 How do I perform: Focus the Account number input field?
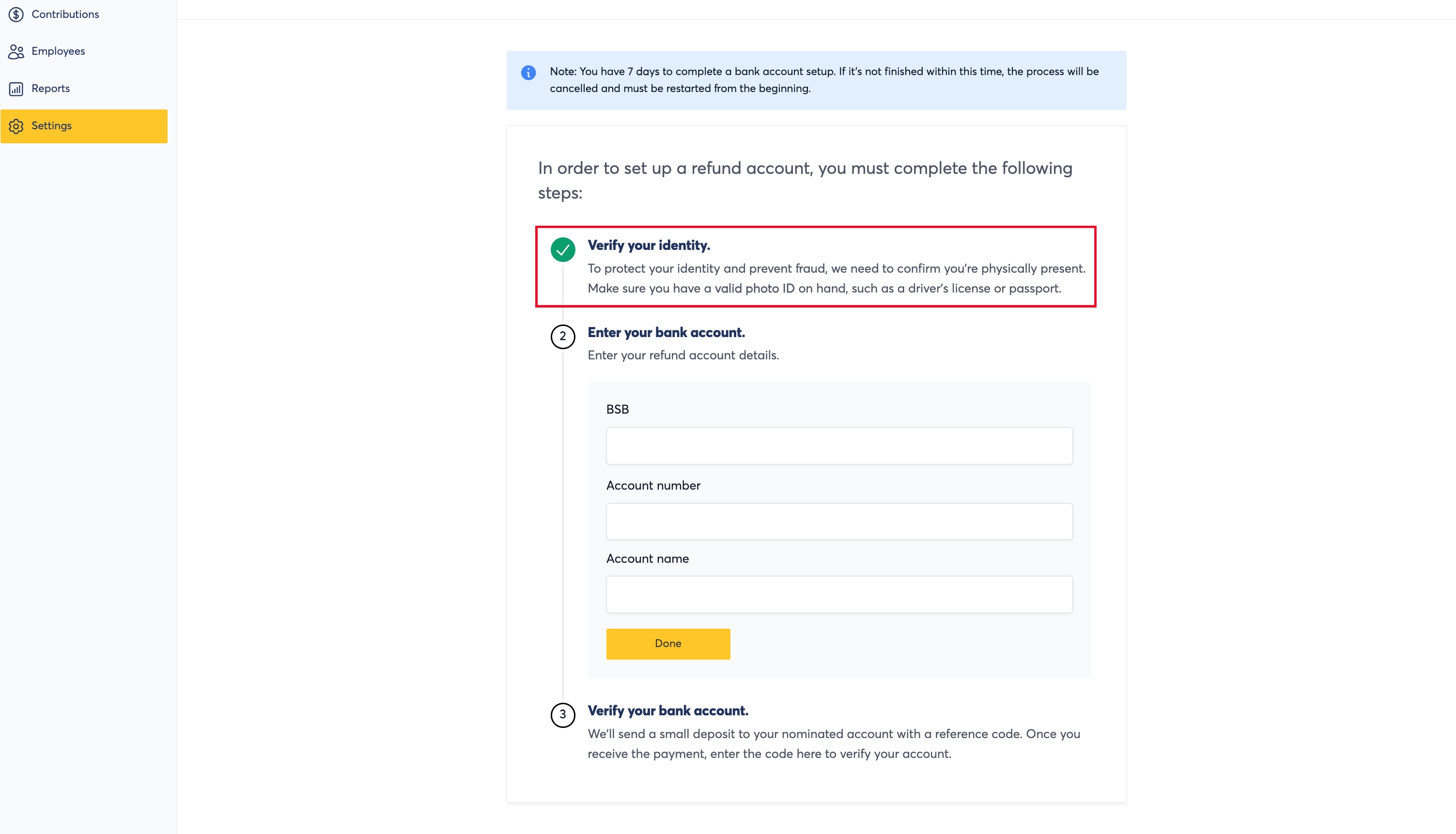point(839,521)
